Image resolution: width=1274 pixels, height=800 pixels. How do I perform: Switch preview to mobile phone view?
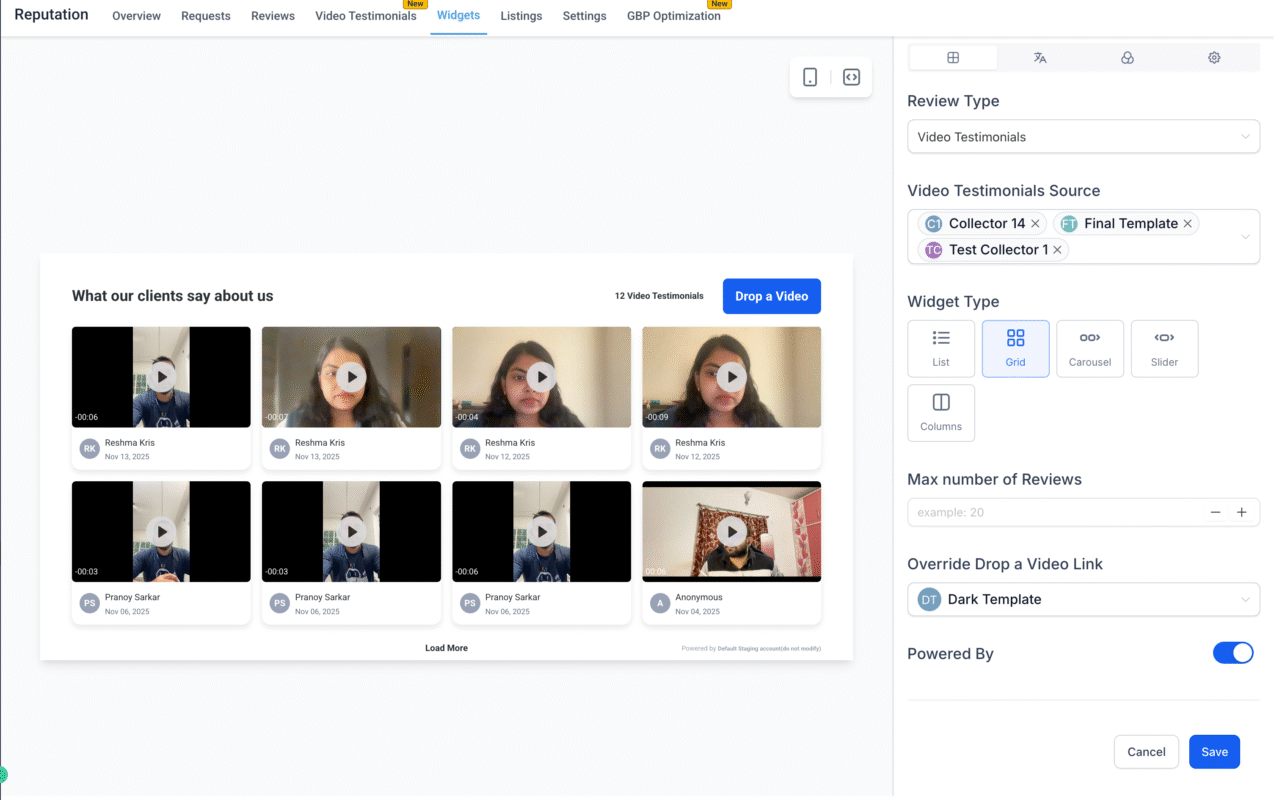pos(810,76)
